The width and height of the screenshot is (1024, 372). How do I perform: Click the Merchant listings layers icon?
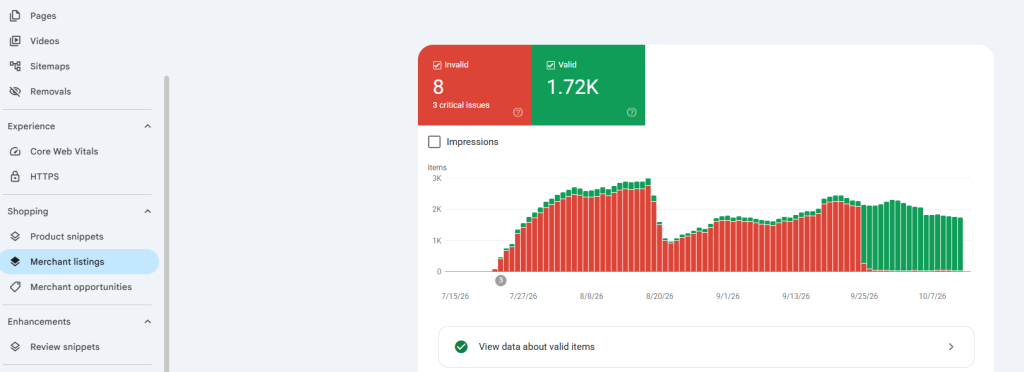pyautogui.click(x=15, y=262)
